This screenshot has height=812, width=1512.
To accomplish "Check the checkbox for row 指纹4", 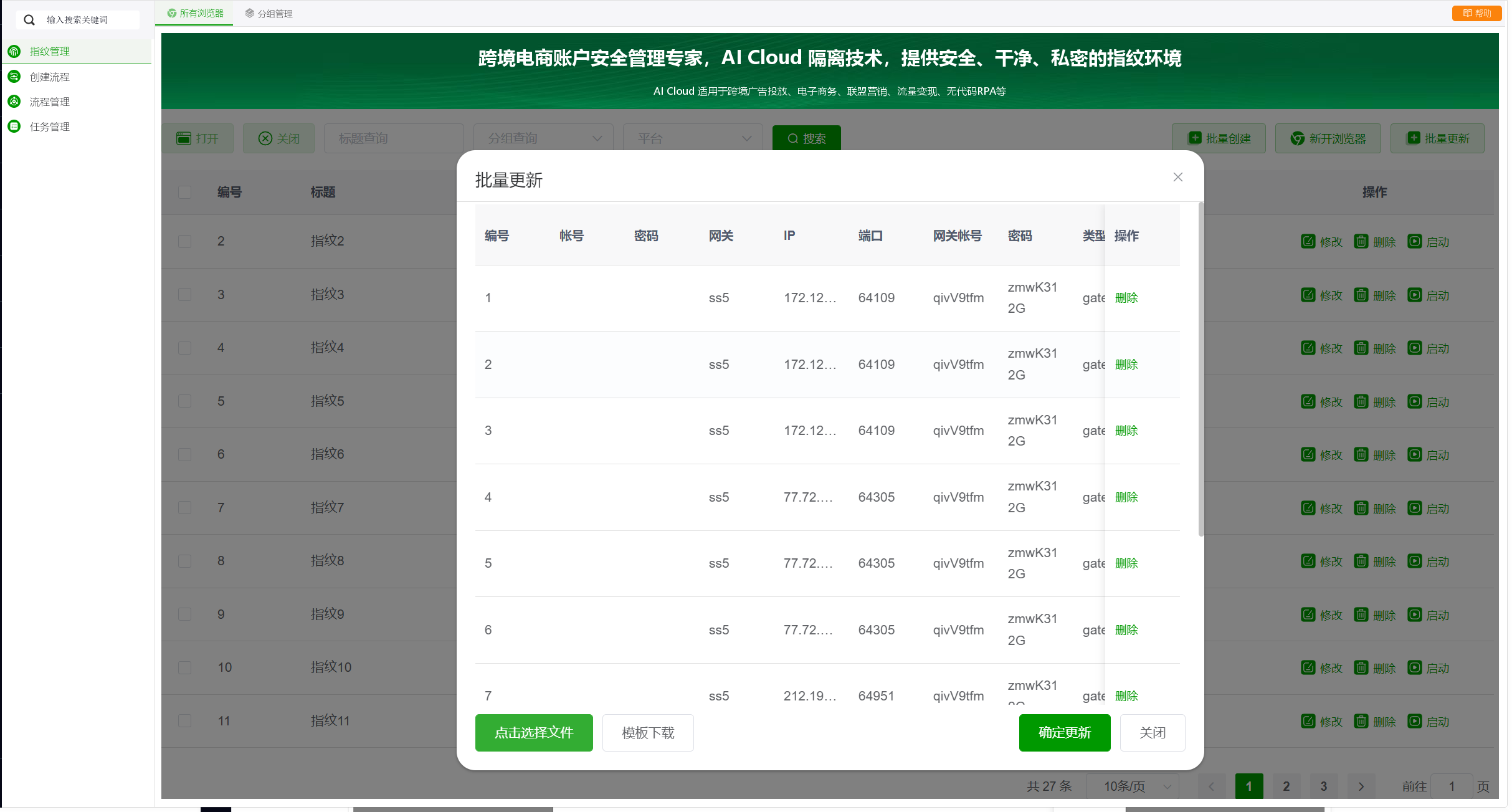I will coord(184,348).
